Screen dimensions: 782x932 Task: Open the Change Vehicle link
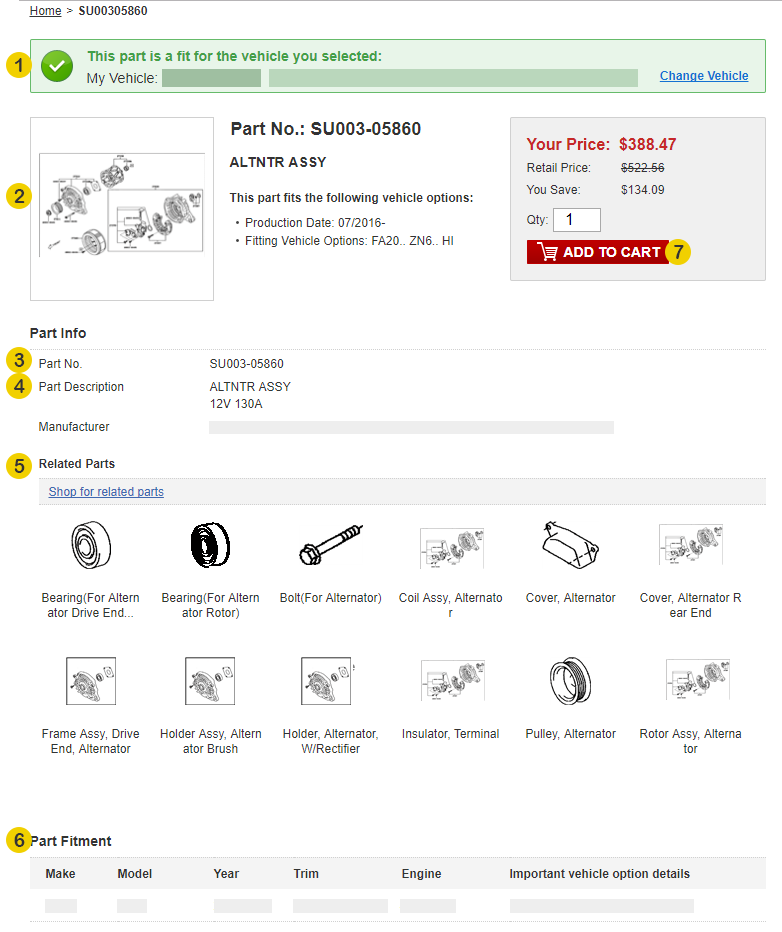click(x=703, y=76)
